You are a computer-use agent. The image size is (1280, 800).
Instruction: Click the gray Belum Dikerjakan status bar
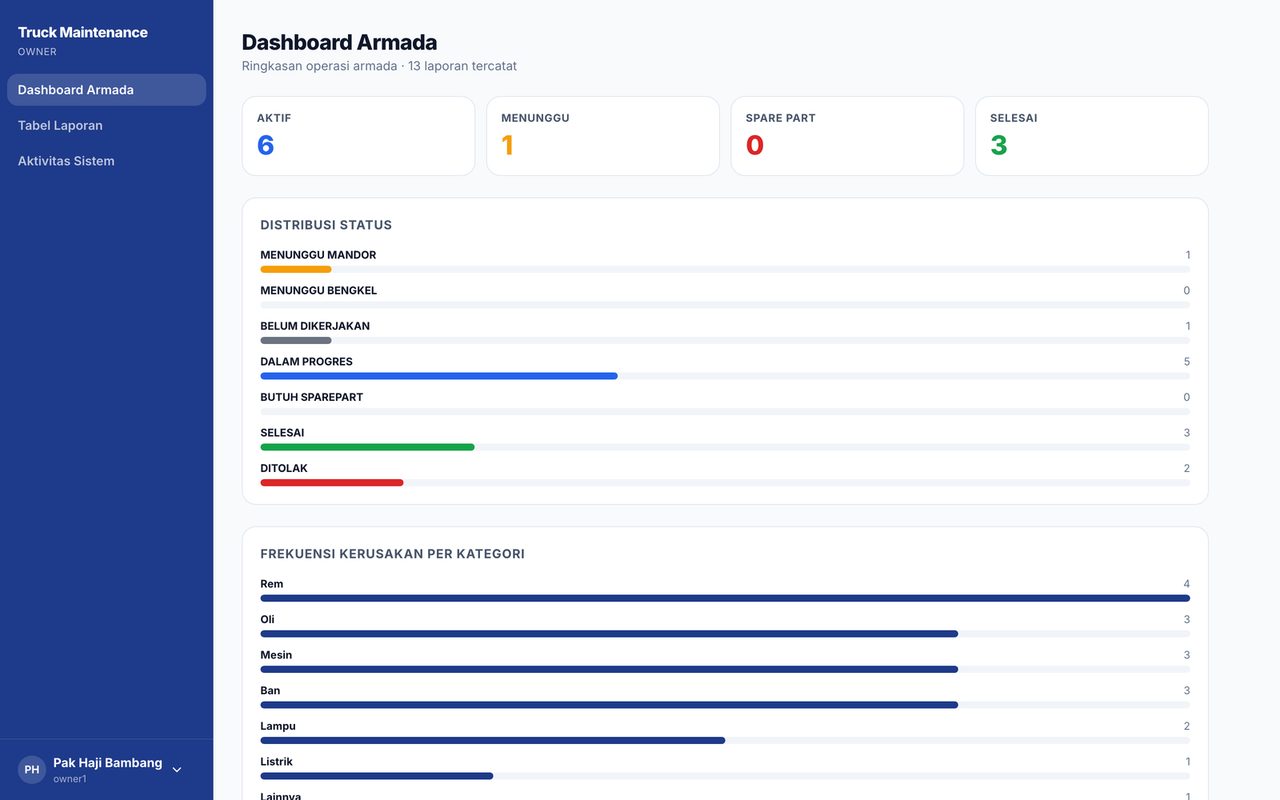pyautogui.click(x=296, y=340)
